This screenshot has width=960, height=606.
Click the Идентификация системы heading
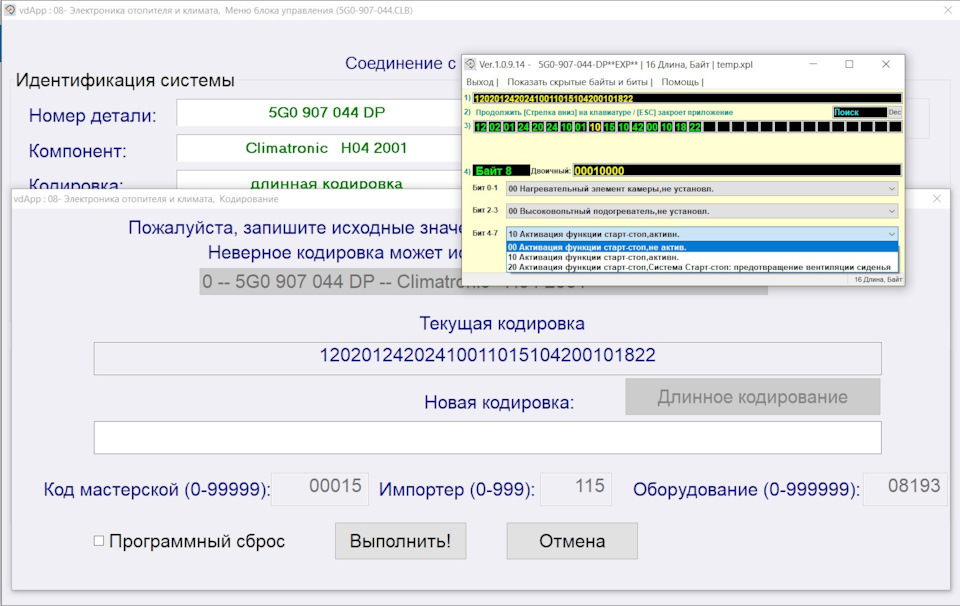(125, 80)
